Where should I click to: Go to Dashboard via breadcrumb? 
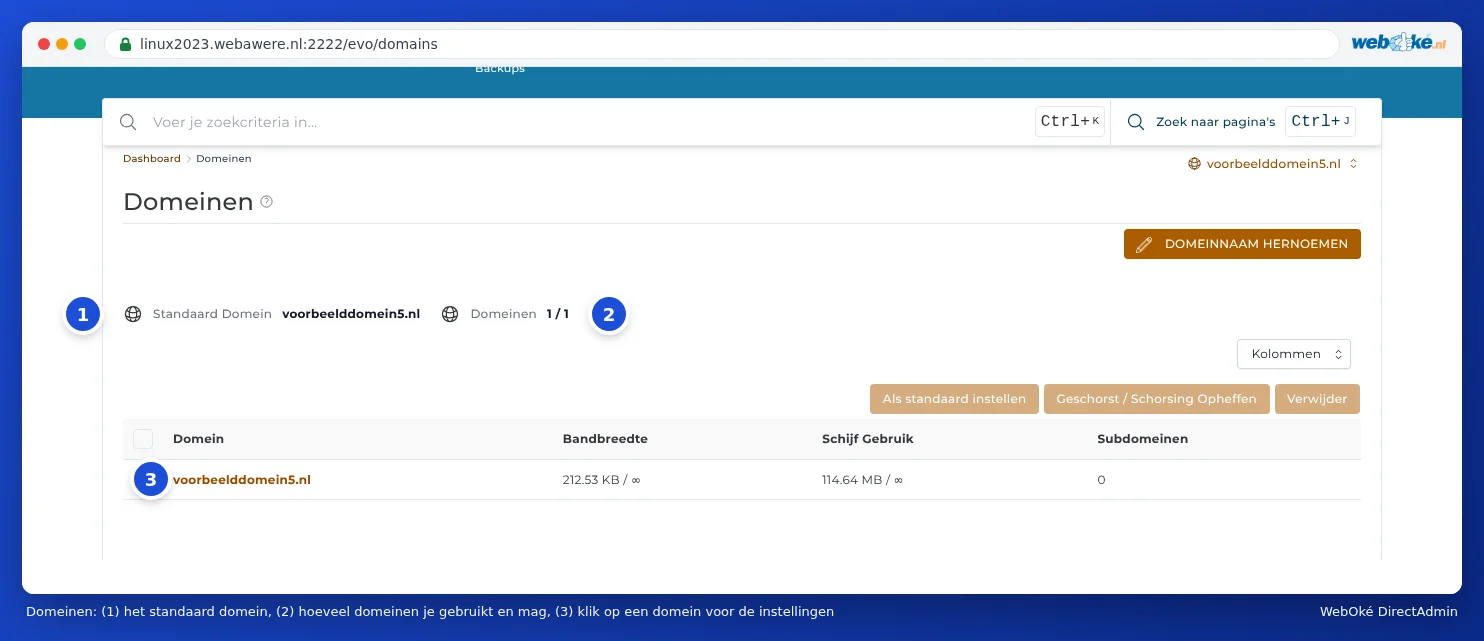[152, 158]
